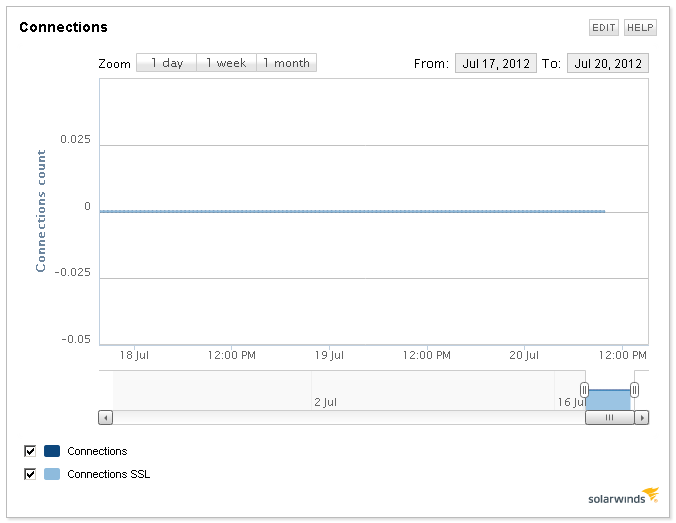Zoom the chart to 1 month
Screen dimensions: 676x523
pyautogui.click(x=287, y=63)
